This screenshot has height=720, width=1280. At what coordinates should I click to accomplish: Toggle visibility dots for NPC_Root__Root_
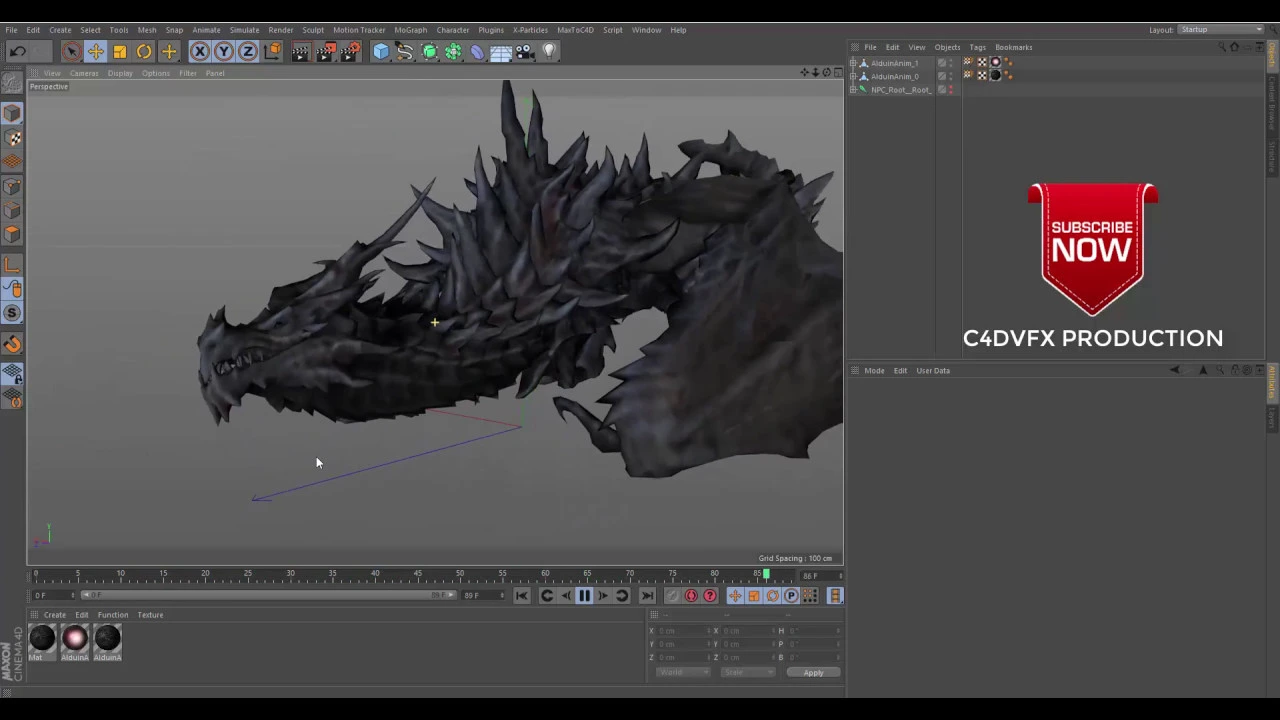tap(951, 90)
